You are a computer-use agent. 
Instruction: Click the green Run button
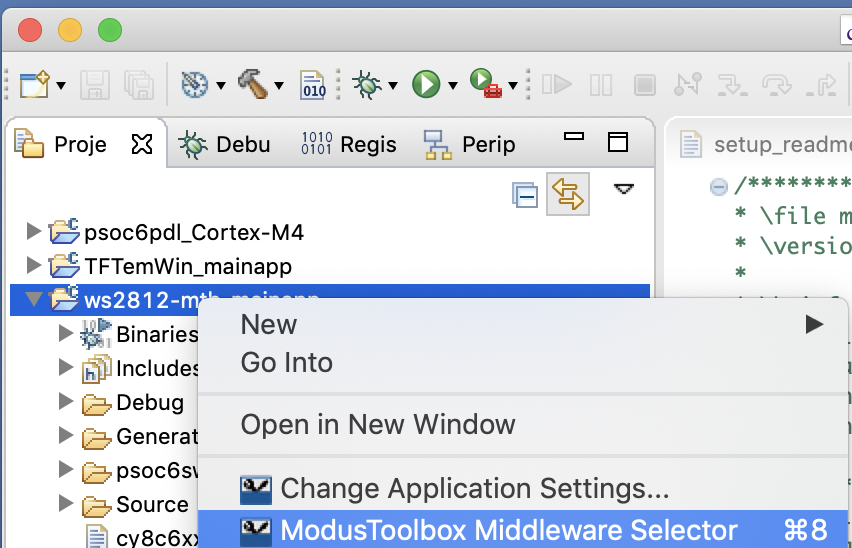coord(426,85)
